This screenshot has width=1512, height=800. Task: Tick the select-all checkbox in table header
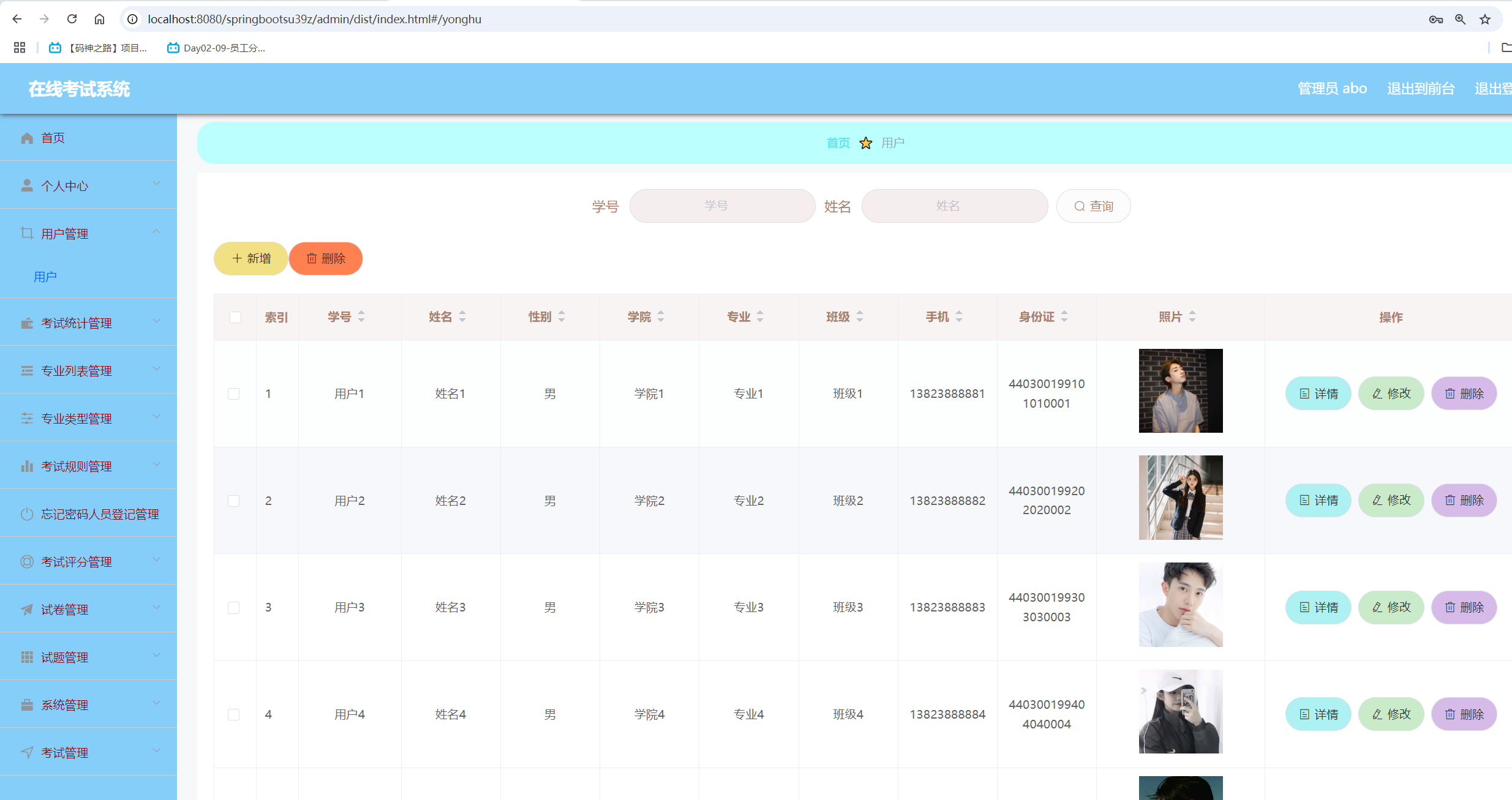point(235,317)
